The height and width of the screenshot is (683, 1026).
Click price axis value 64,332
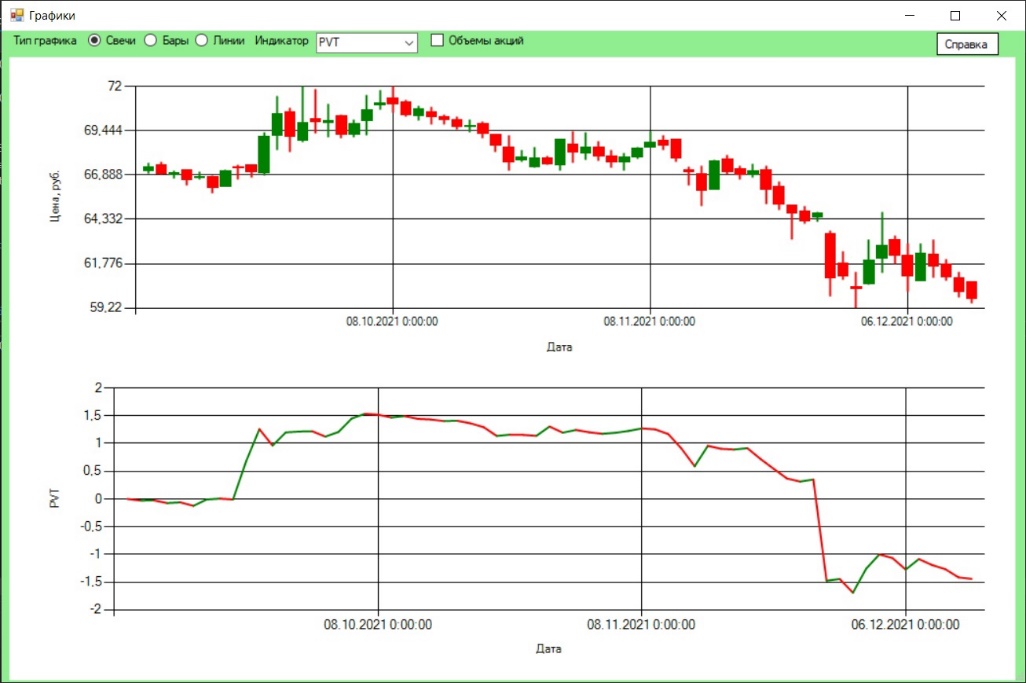(103, 219)
